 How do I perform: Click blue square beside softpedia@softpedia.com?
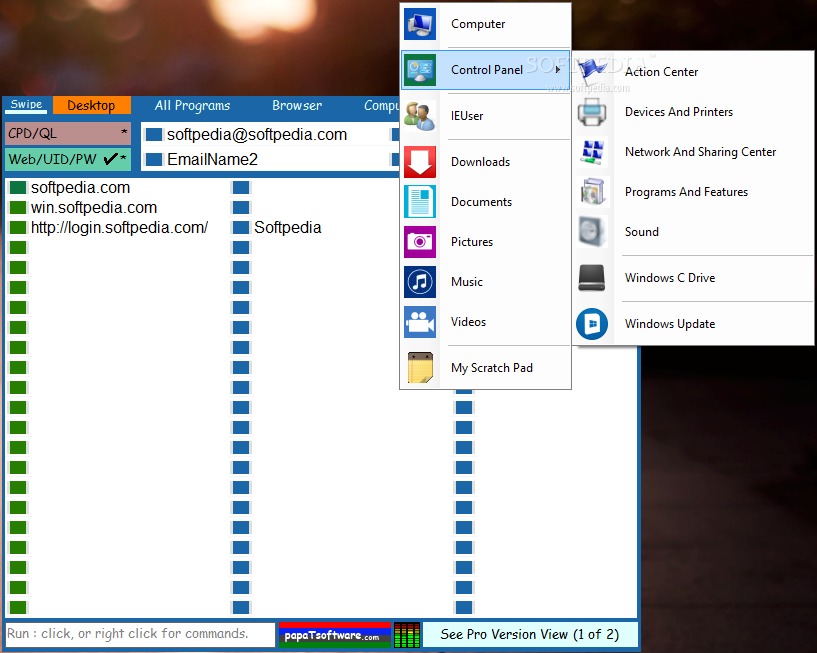tap(154, 135)
